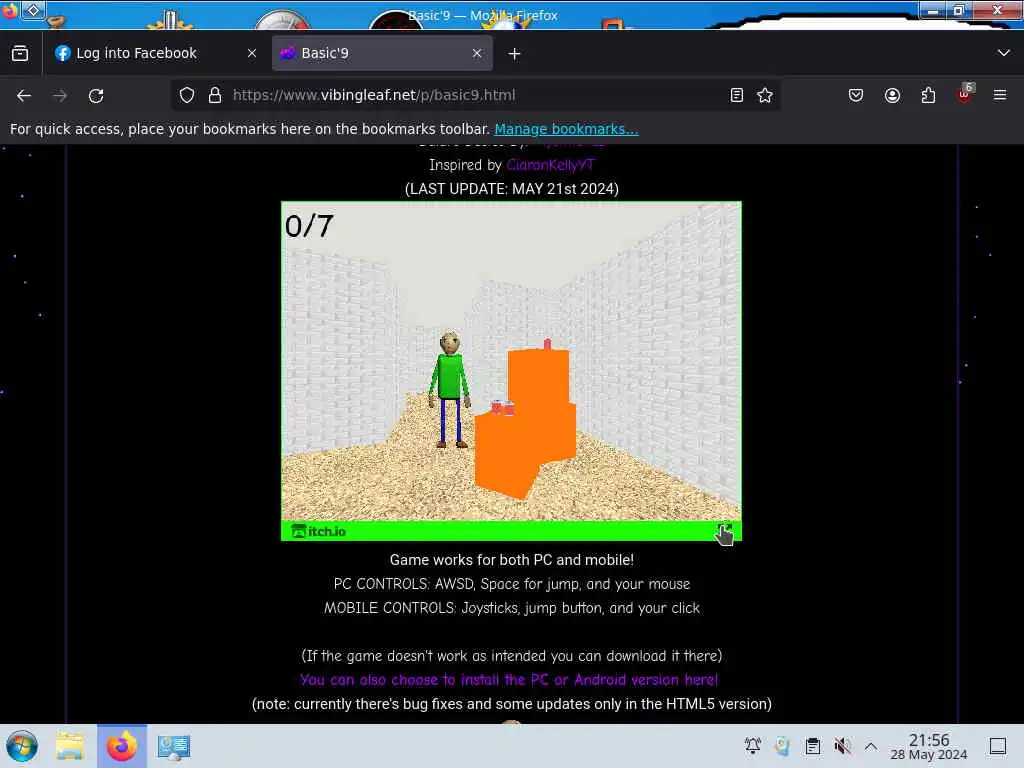Open the Firefox account icon
The height and width of the screenshot is (768, 1024).
(892, 95)
